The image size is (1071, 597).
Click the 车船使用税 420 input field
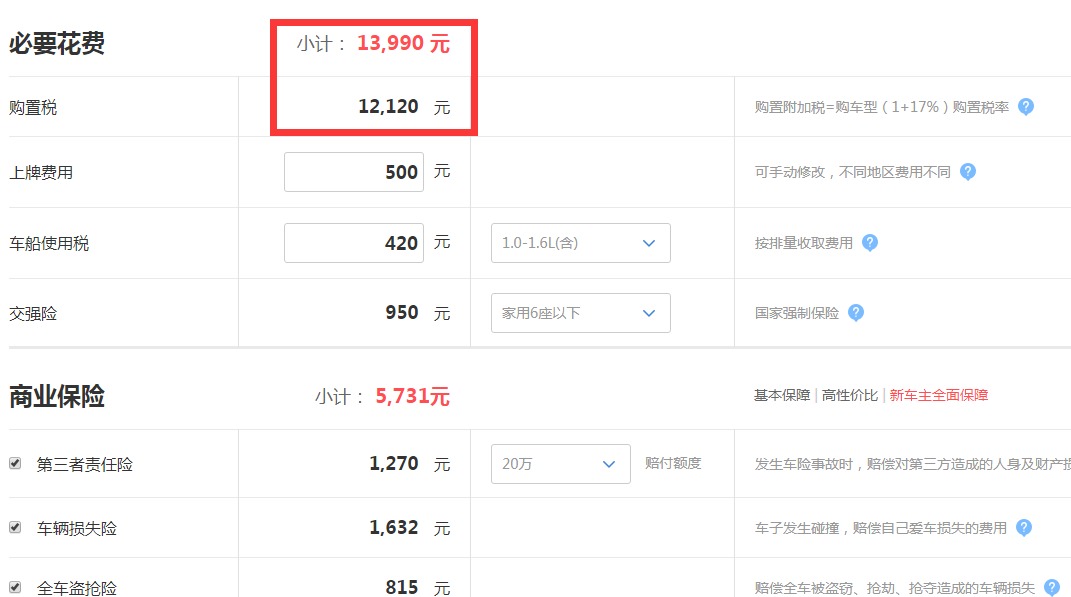[x=354, y=242]
